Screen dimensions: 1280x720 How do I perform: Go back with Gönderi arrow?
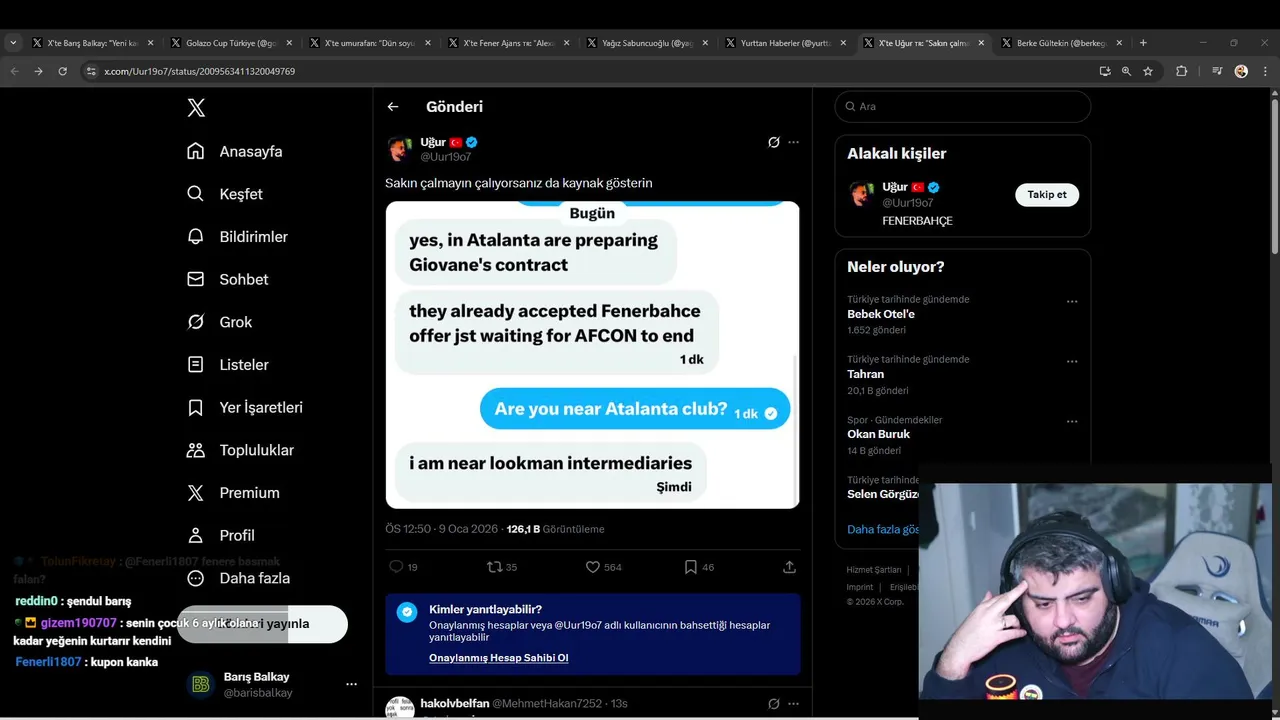(x=393, y=107)
